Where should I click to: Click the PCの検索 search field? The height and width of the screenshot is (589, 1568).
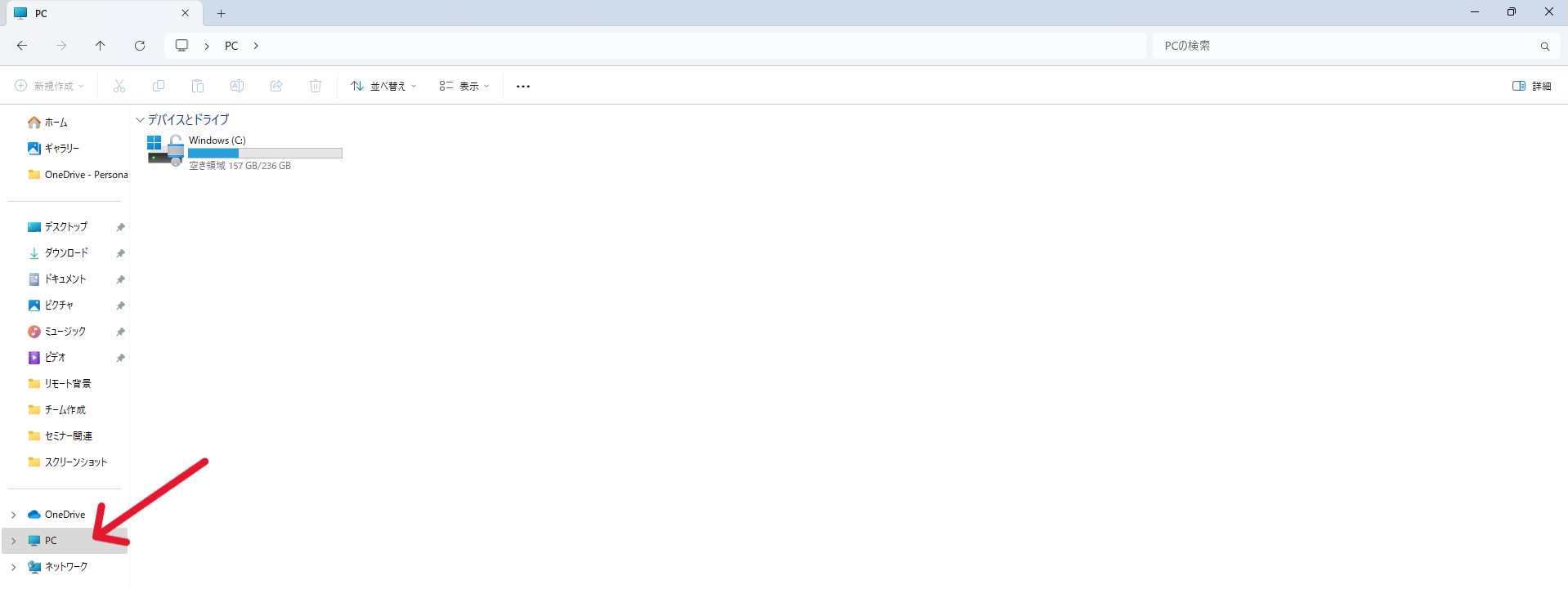point(1353,46)
